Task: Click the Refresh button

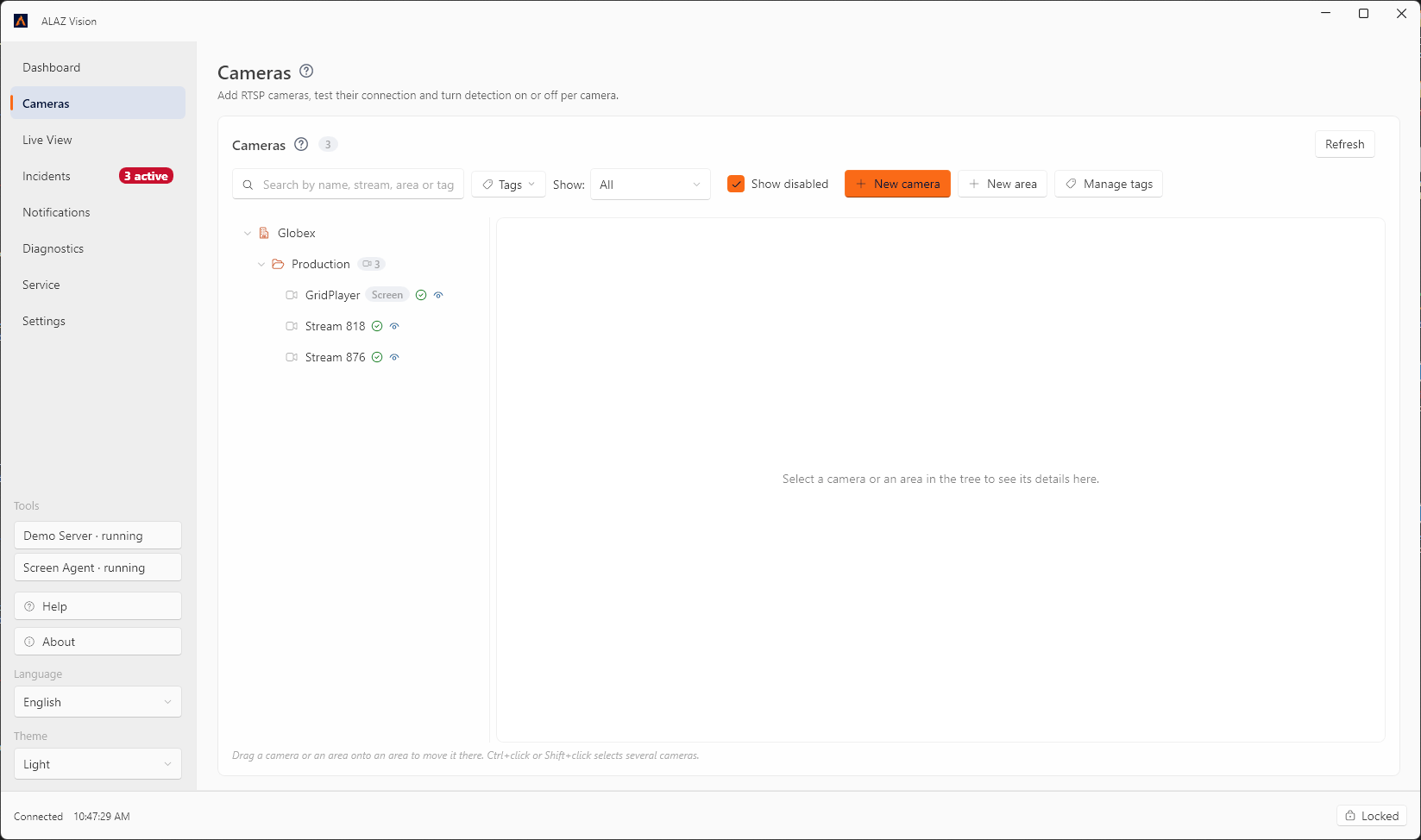Action: click(x=1344, y=144)
